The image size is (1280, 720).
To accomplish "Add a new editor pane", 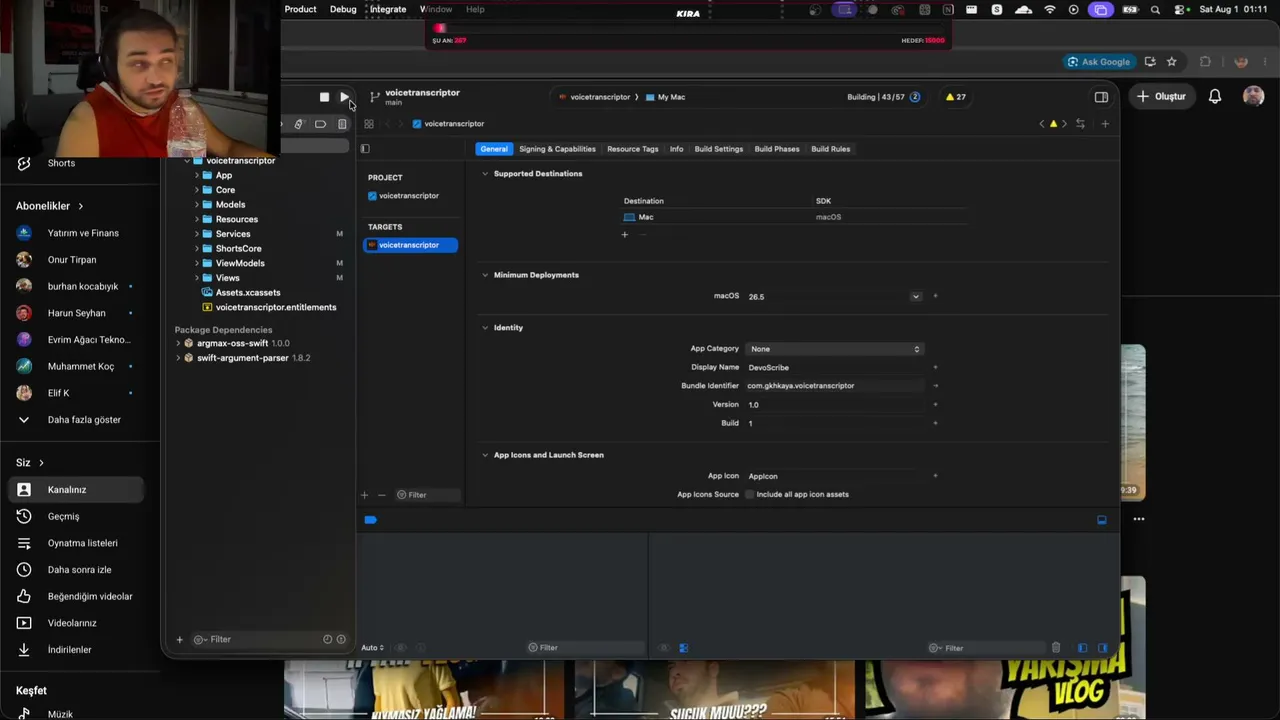I will point(1105,124).
